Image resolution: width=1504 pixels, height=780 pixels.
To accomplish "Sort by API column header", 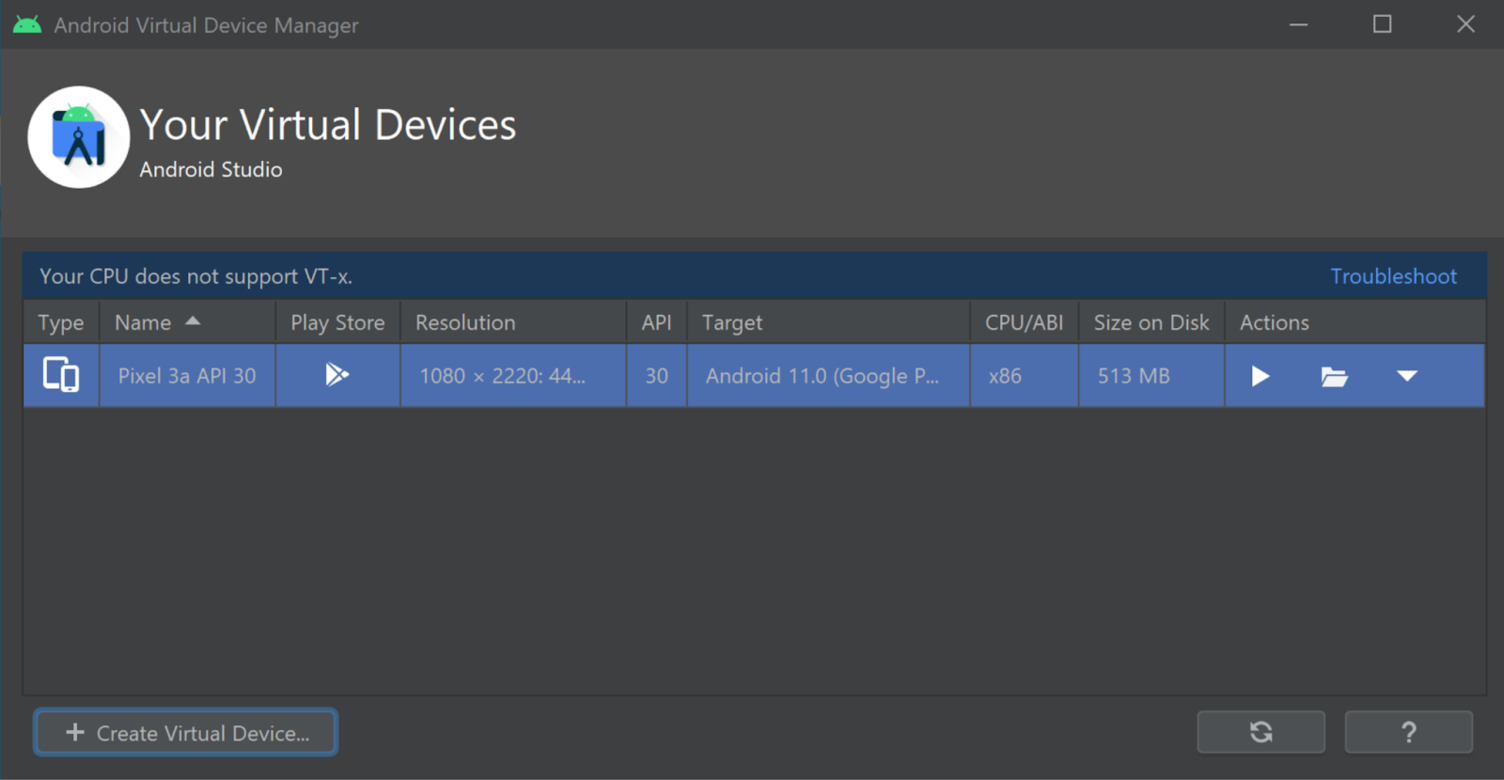I will pos(657,322).
